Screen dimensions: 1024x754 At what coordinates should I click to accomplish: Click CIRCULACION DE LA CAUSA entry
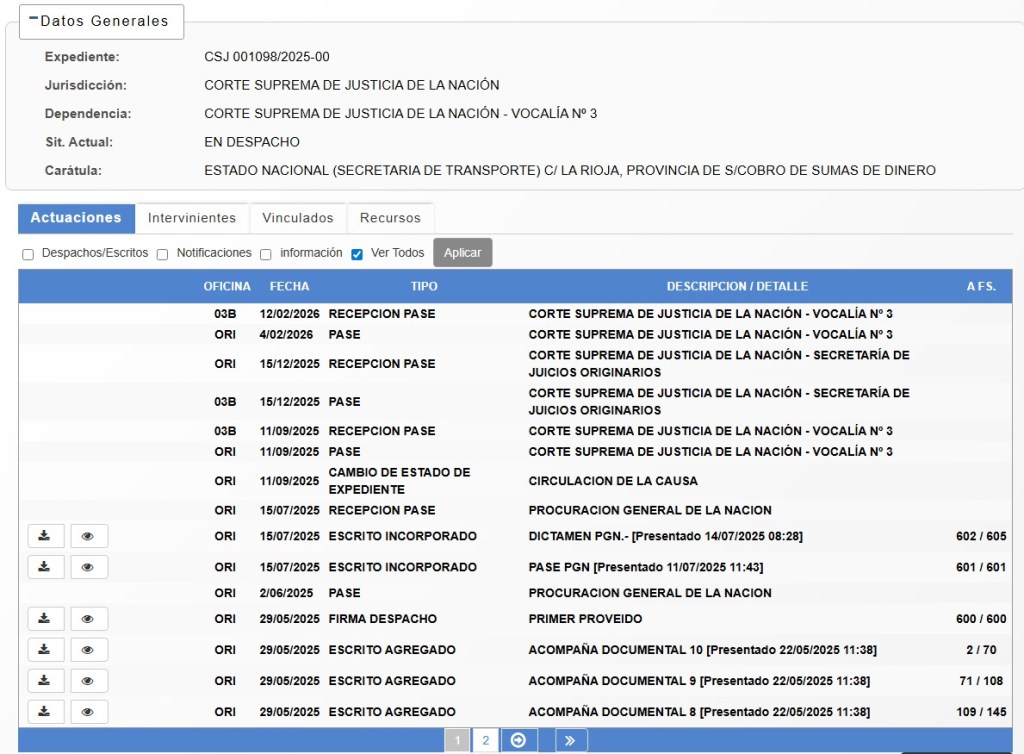pyautogui.click(x=613, y=480)
